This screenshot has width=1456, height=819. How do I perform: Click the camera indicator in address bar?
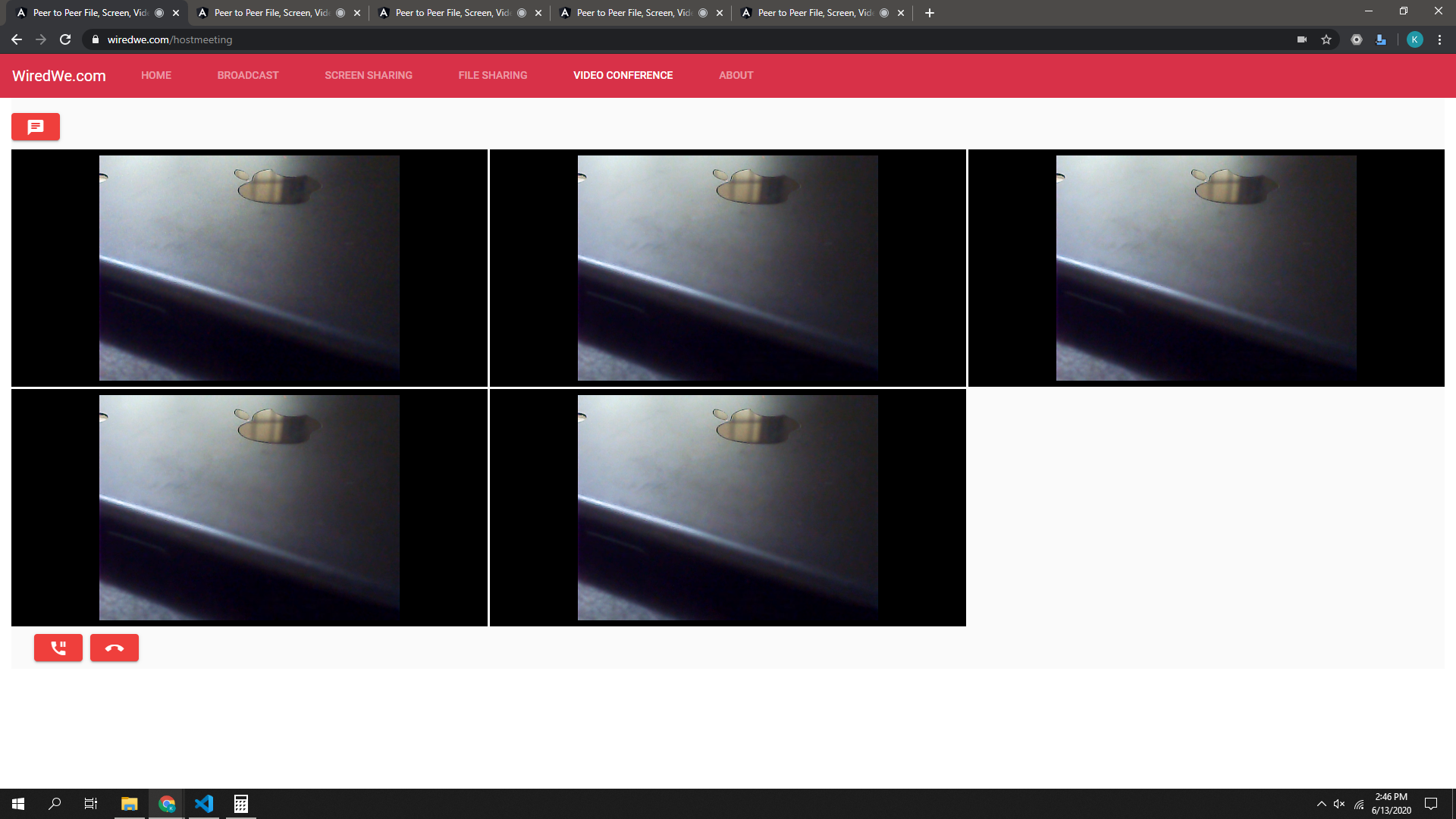click(x=1302, y=39)
